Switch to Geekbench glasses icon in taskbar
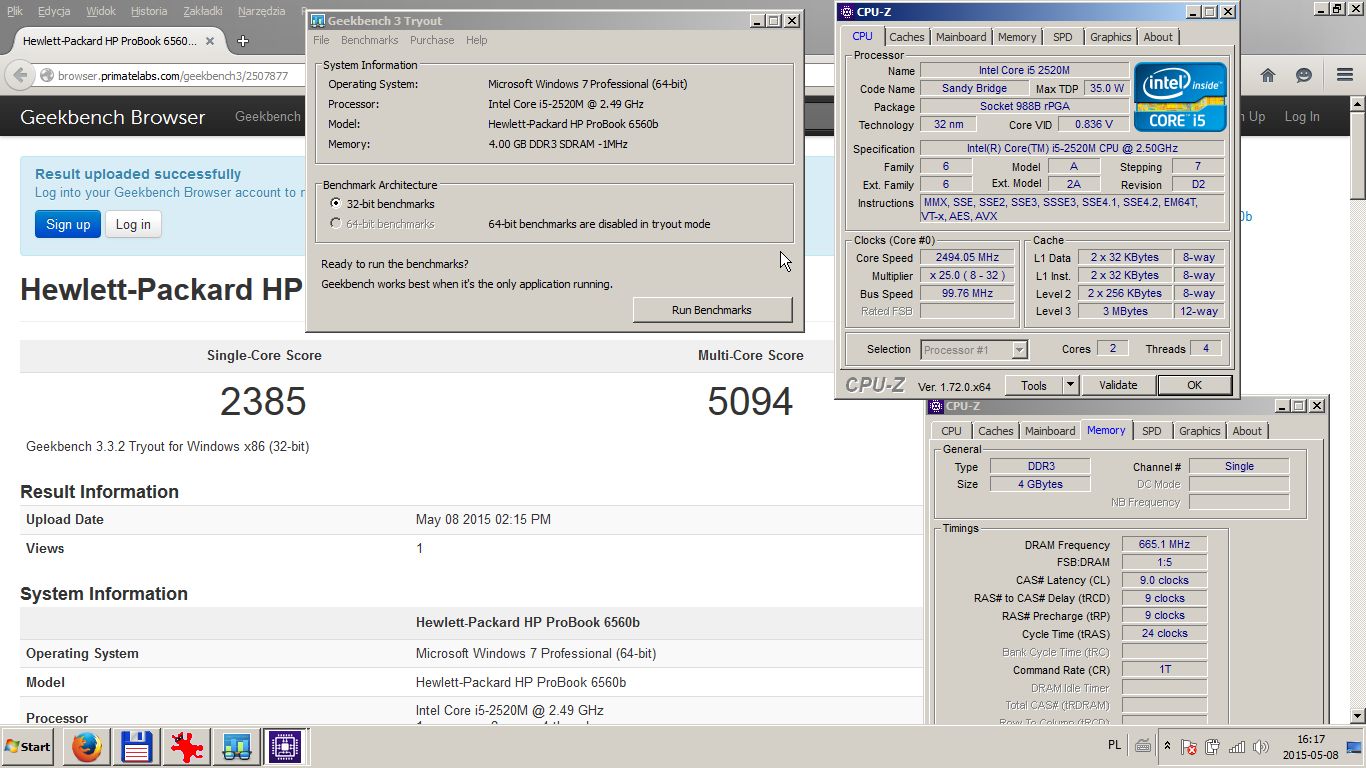 tap(236, 746)
